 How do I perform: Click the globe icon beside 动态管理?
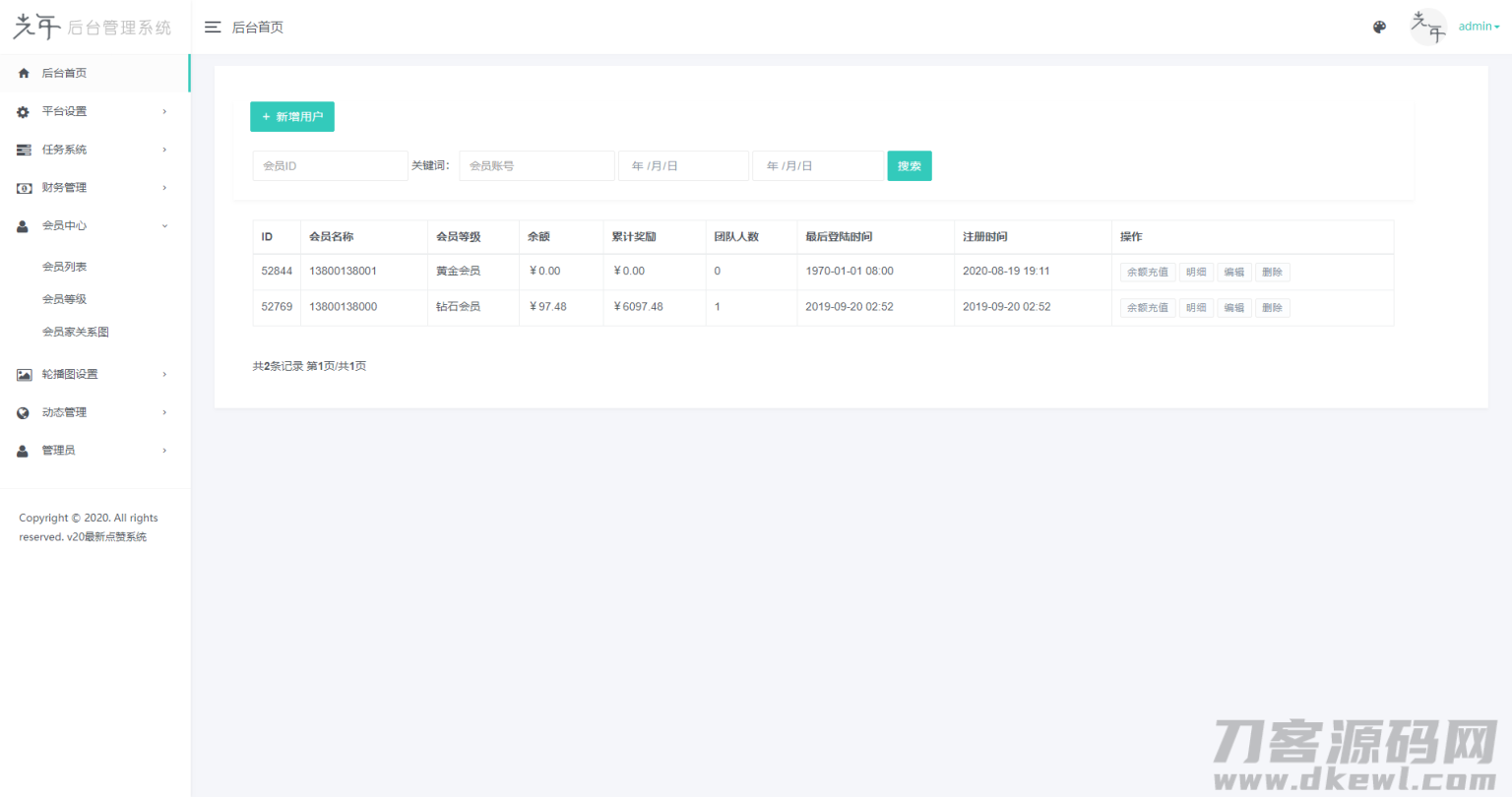(24, 413)
